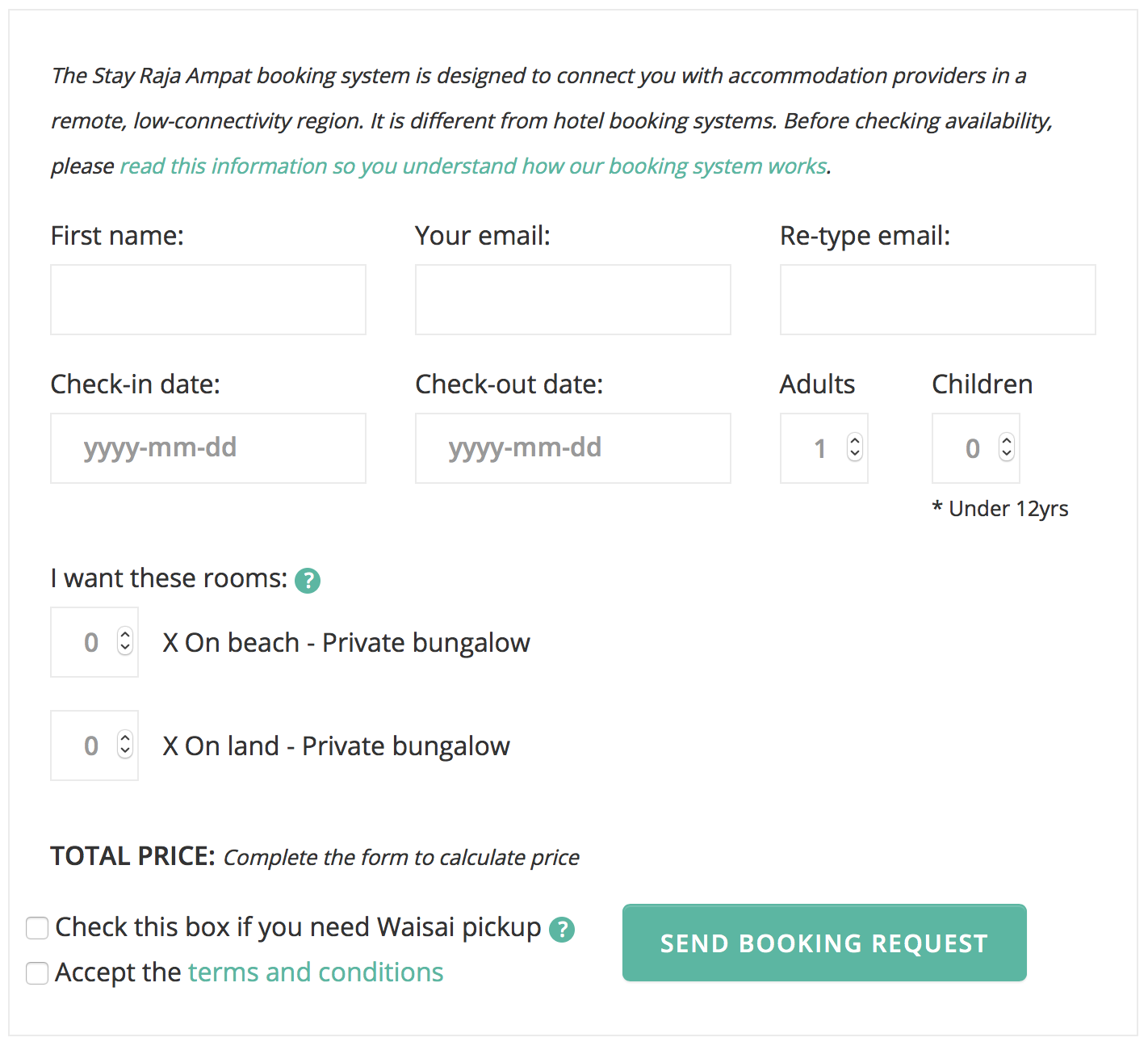This screenshot has width=1148, height=1050.
Task: Lower the On beach bungalow quantity
Action: point(125,648)
